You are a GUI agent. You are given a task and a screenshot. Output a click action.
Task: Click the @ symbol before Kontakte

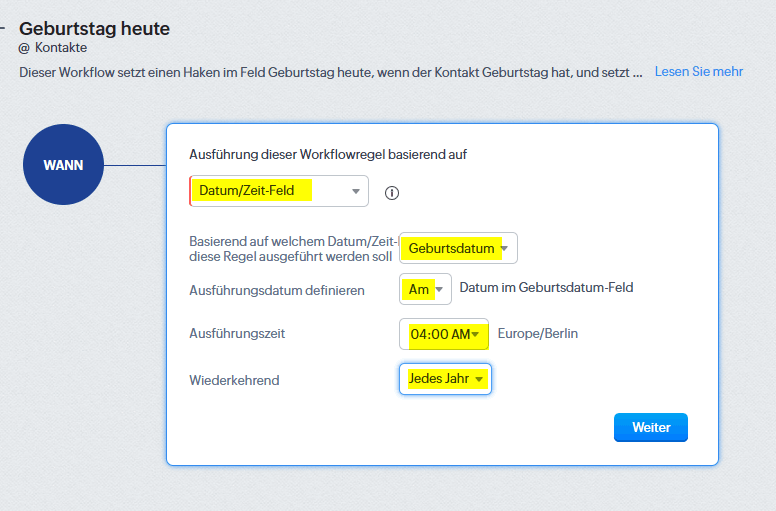(x=24, y=48)
